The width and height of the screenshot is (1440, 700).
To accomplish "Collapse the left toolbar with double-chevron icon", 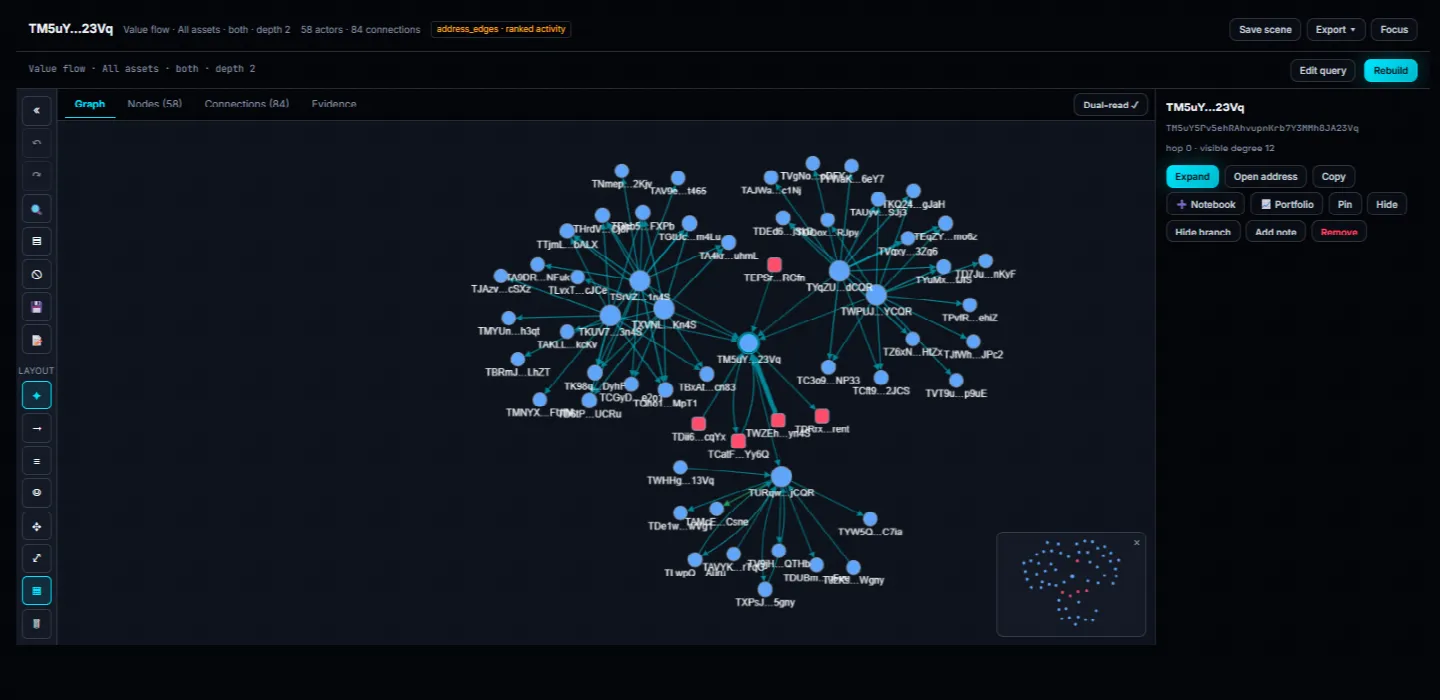I will (x=37, y=110).
